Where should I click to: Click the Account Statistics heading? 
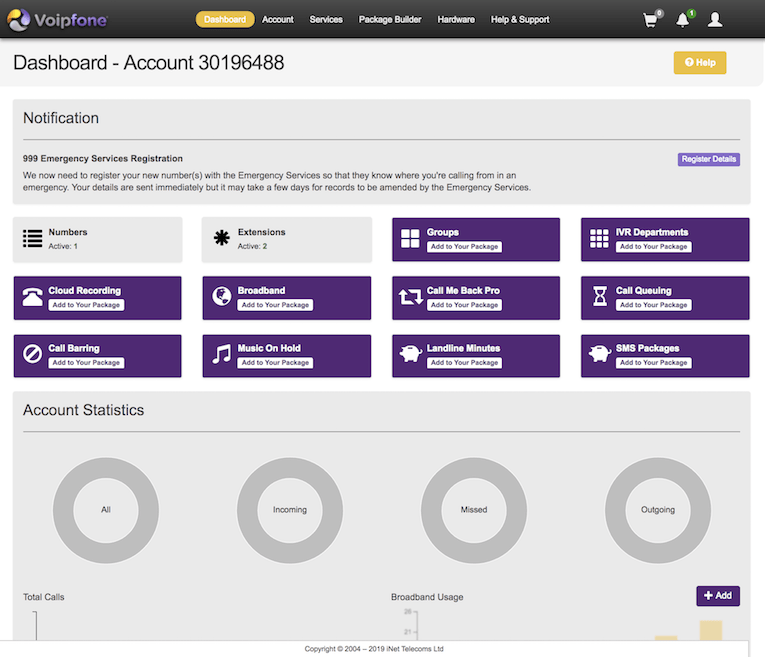pos(83,410)
